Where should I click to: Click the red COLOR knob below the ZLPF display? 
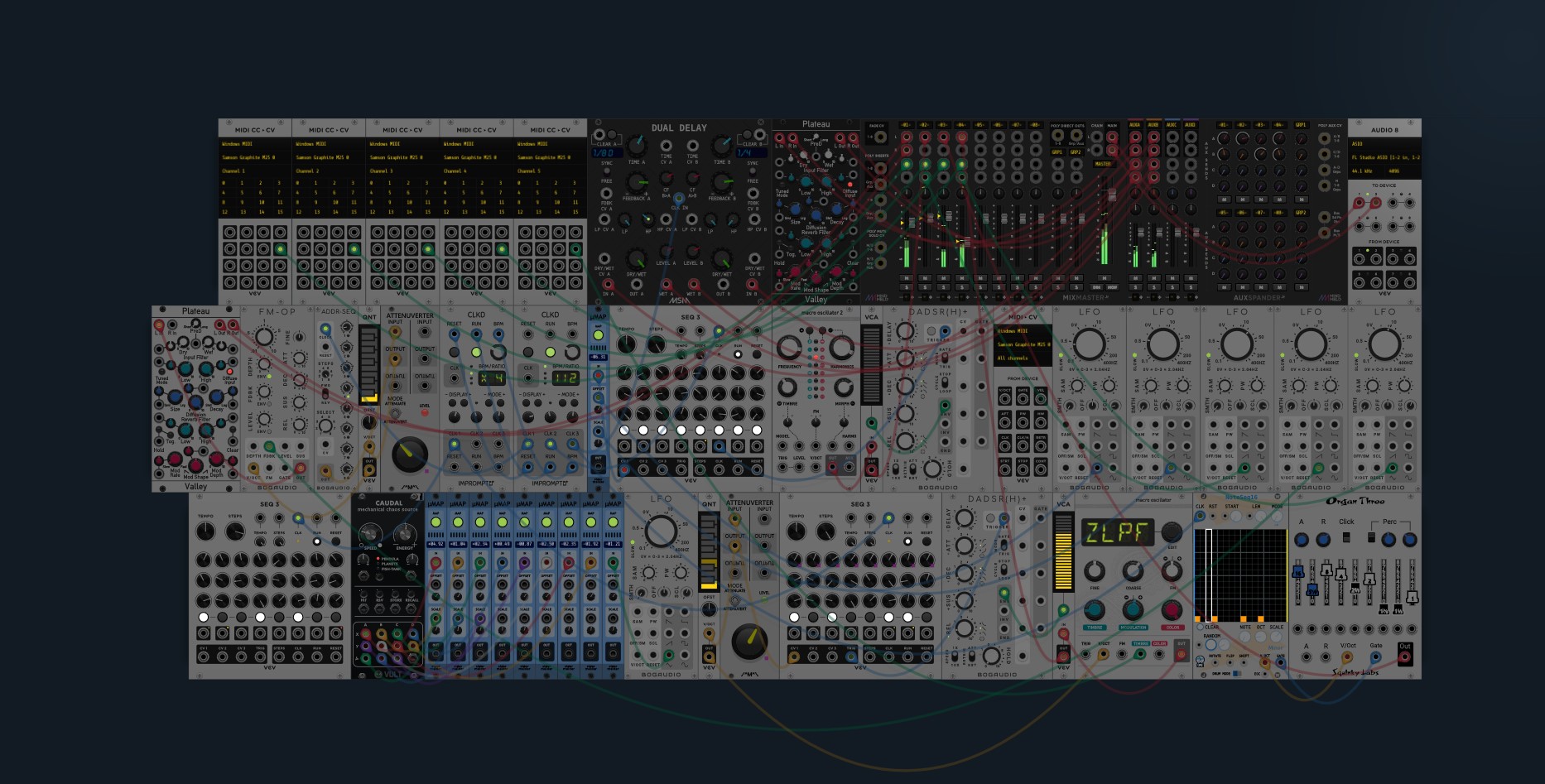(x=1172, y=610)
